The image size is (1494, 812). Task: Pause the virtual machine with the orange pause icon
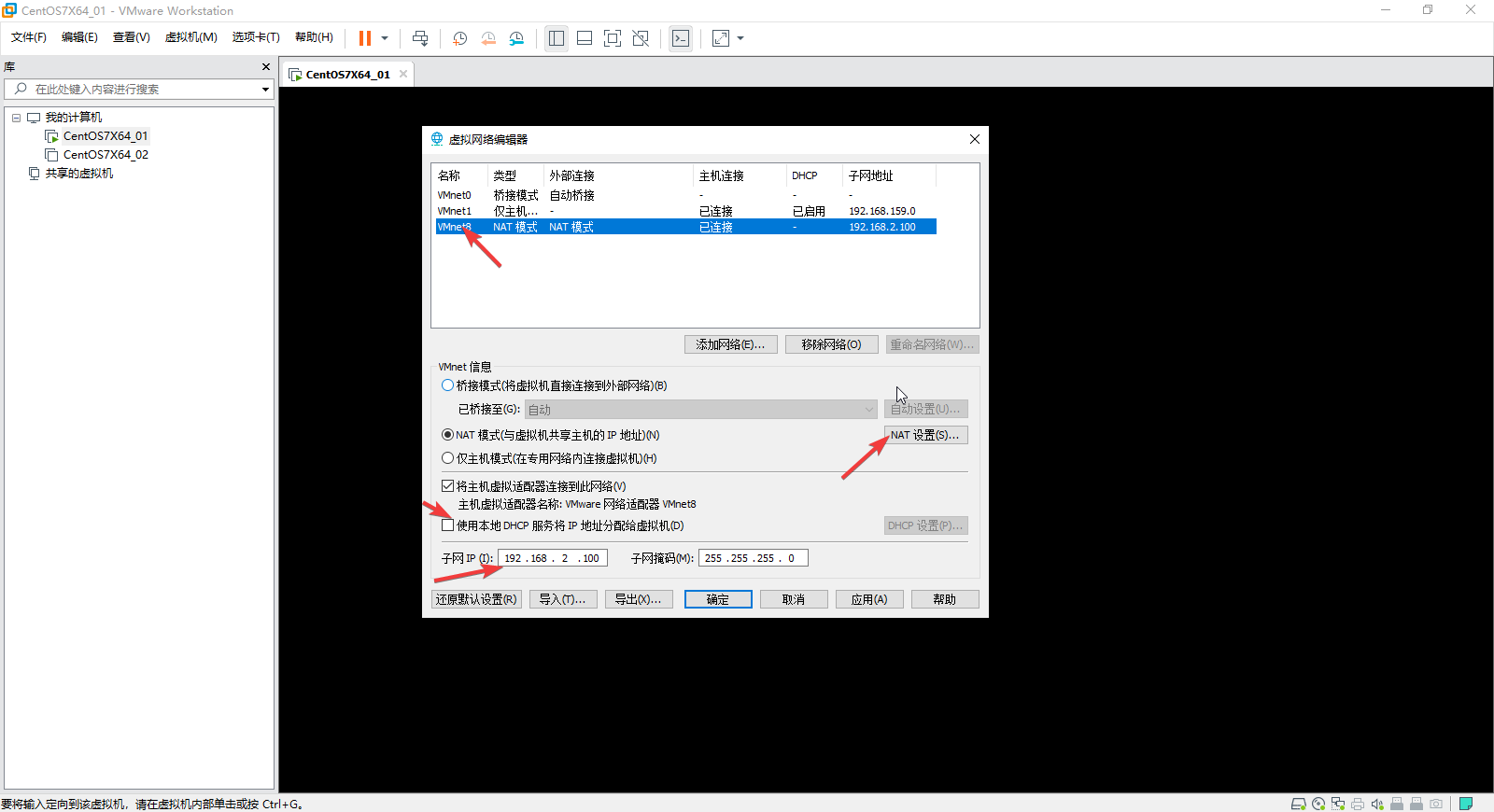(x=365, y=38)
